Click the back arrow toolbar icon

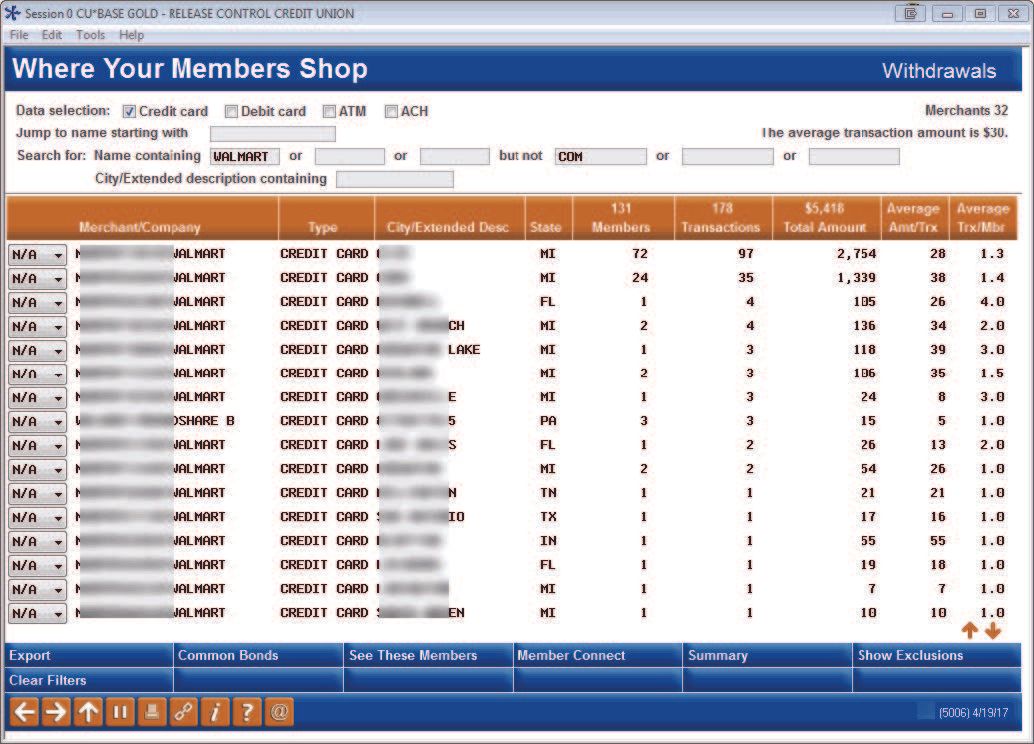pyautogui.click(x=25, y=712)
